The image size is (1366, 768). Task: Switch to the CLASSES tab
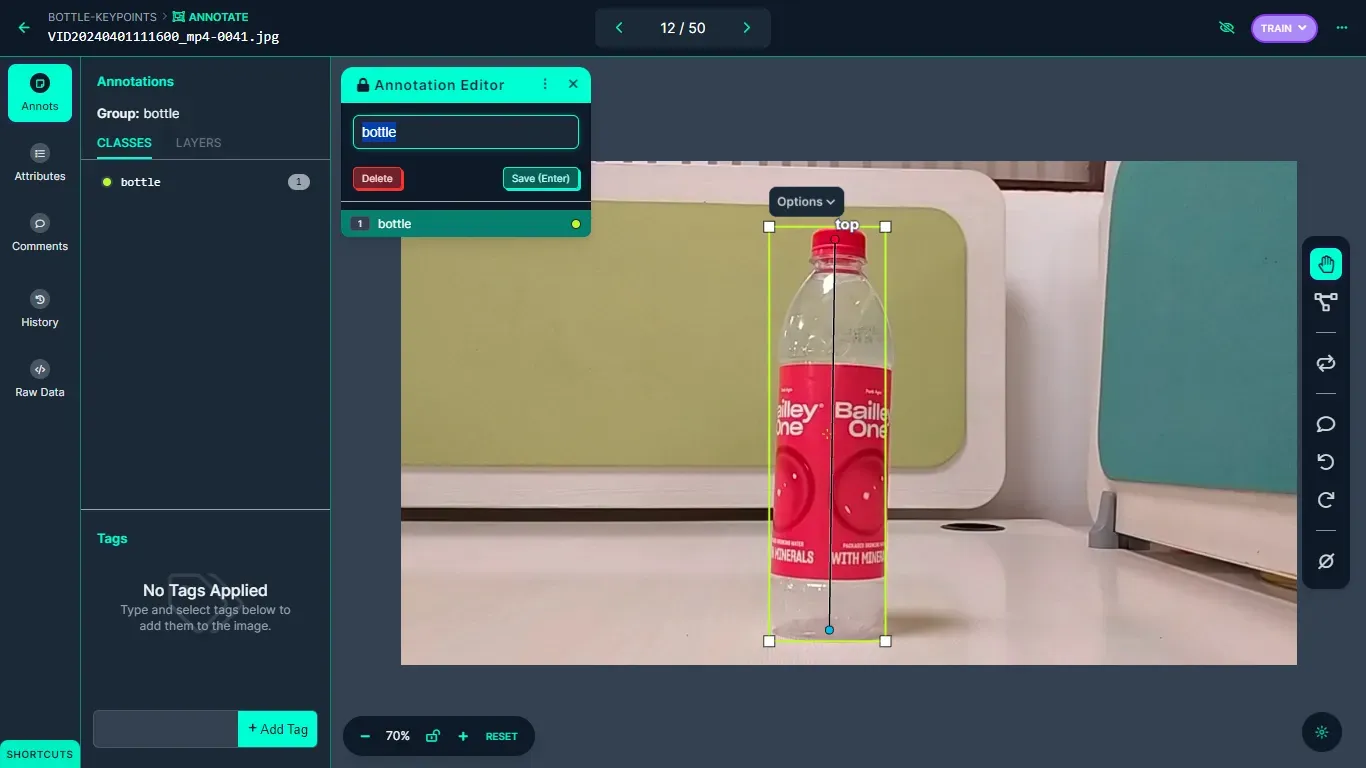tap(123, 143)
